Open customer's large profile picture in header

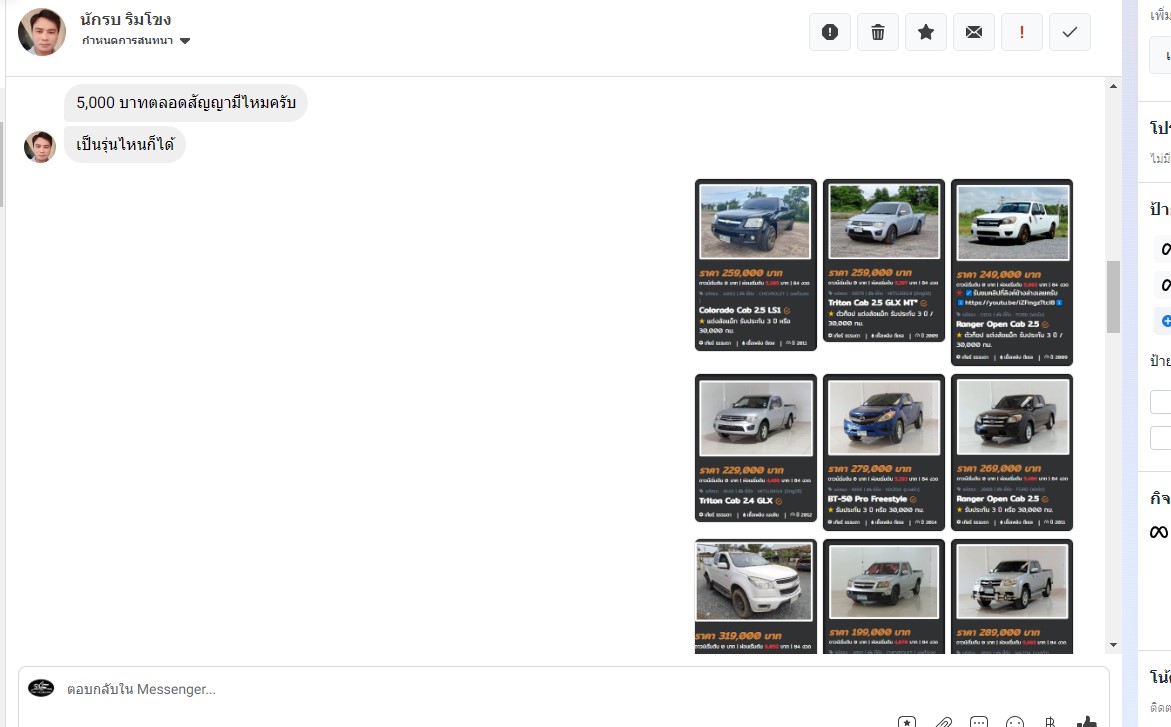point(42,32)
